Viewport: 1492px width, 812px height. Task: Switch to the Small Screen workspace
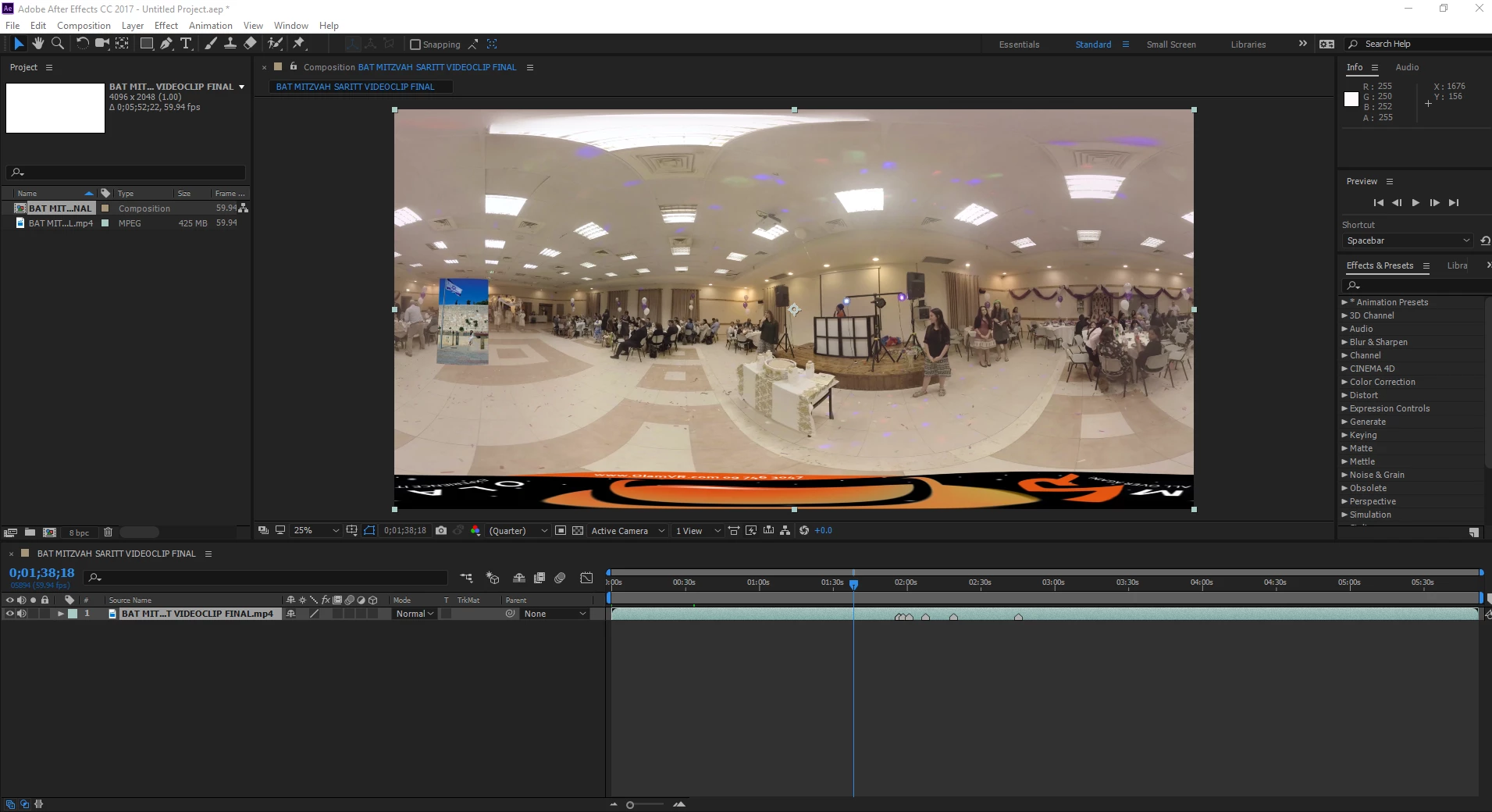coord(1171,45)
